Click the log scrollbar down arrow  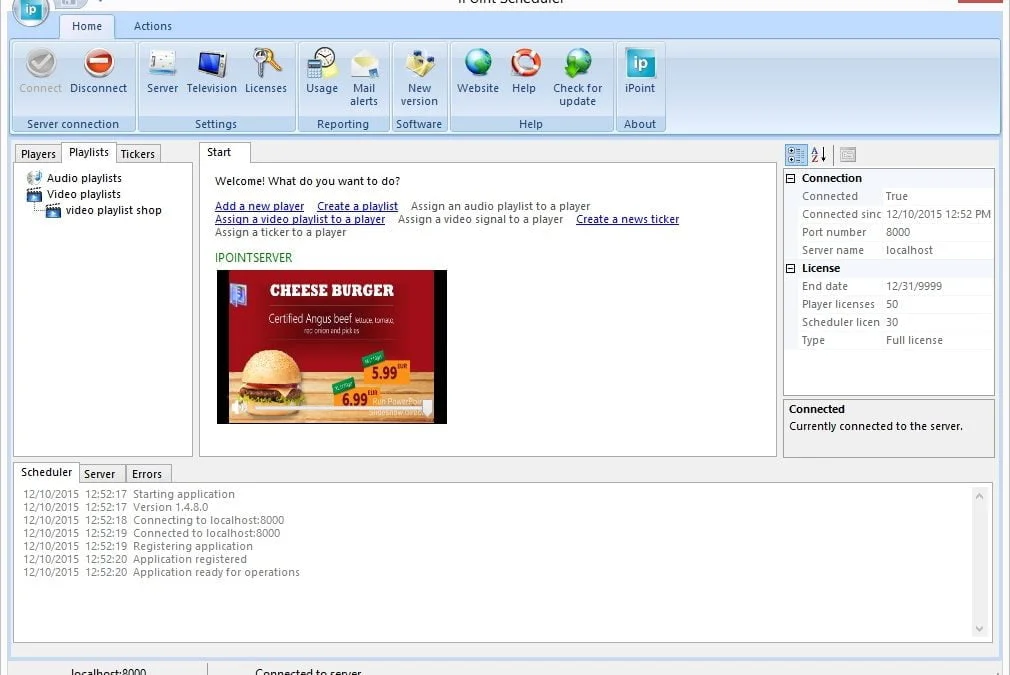point(979,629)
